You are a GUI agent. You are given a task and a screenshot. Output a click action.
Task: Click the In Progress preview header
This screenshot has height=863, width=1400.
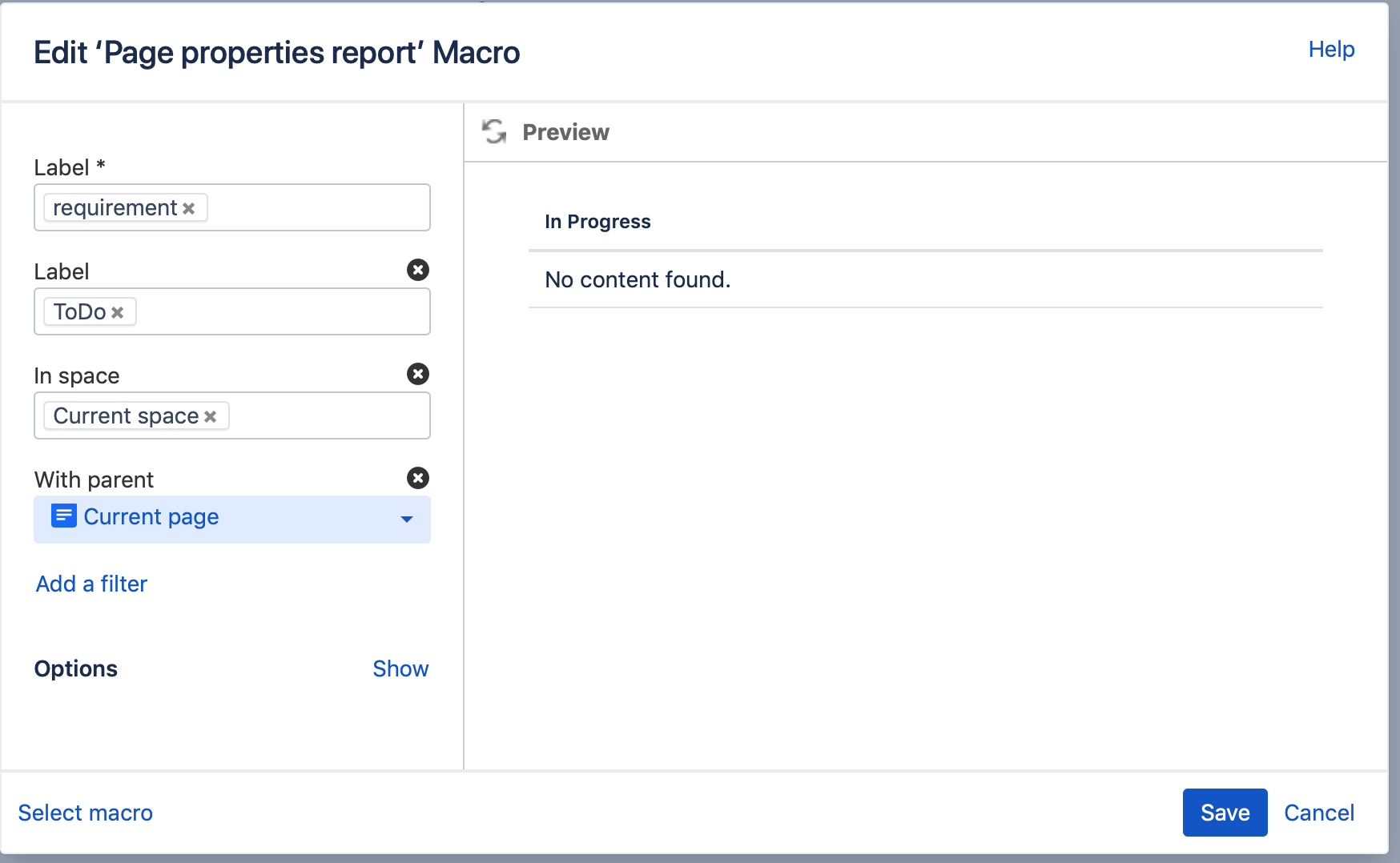click(x=597, y=222)
